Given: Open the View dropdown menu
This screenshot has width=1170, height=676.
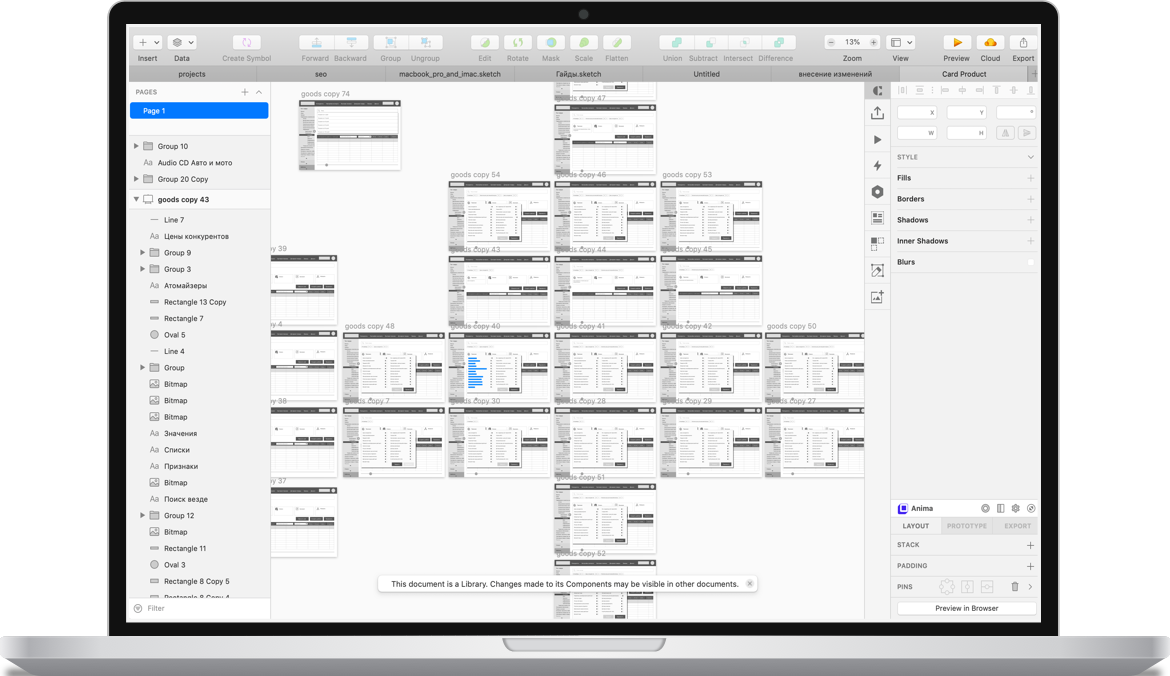Looking at the screenshot, I should 901,43.
